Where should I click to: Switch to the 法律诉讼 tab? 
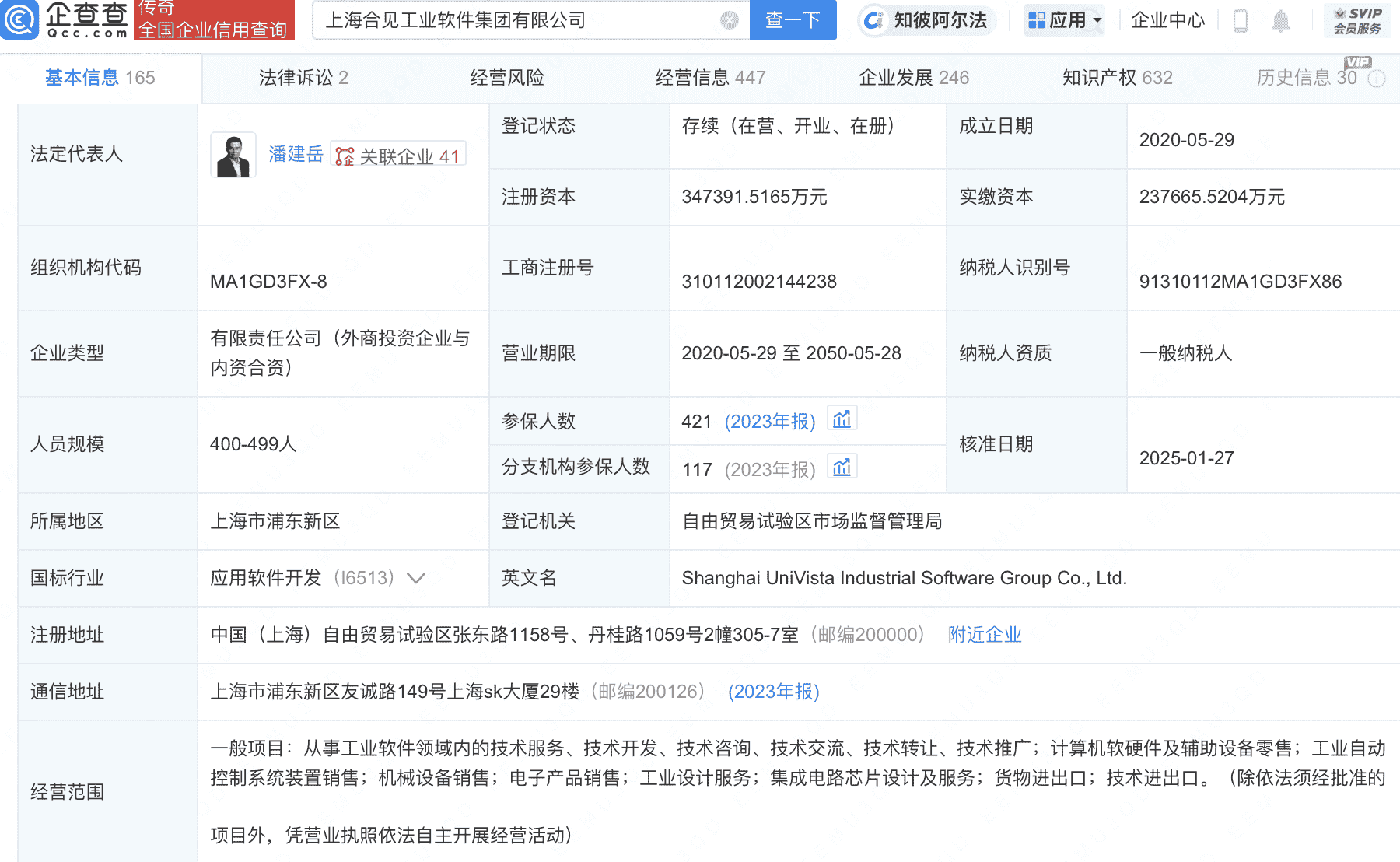(x=296, y=78)
